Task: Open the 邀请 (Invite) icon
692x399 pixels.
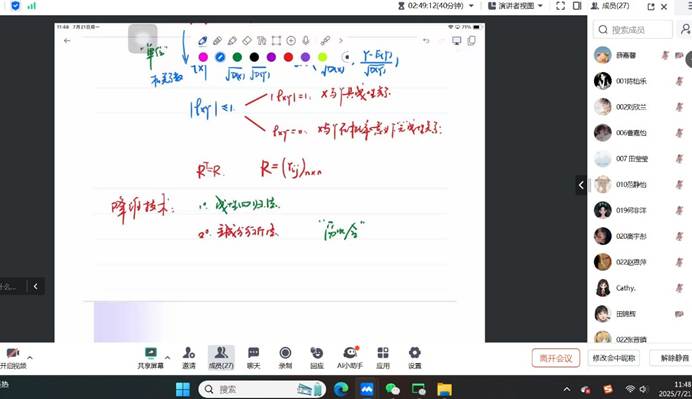Action: pyautogui.click(x=189, y=357)
